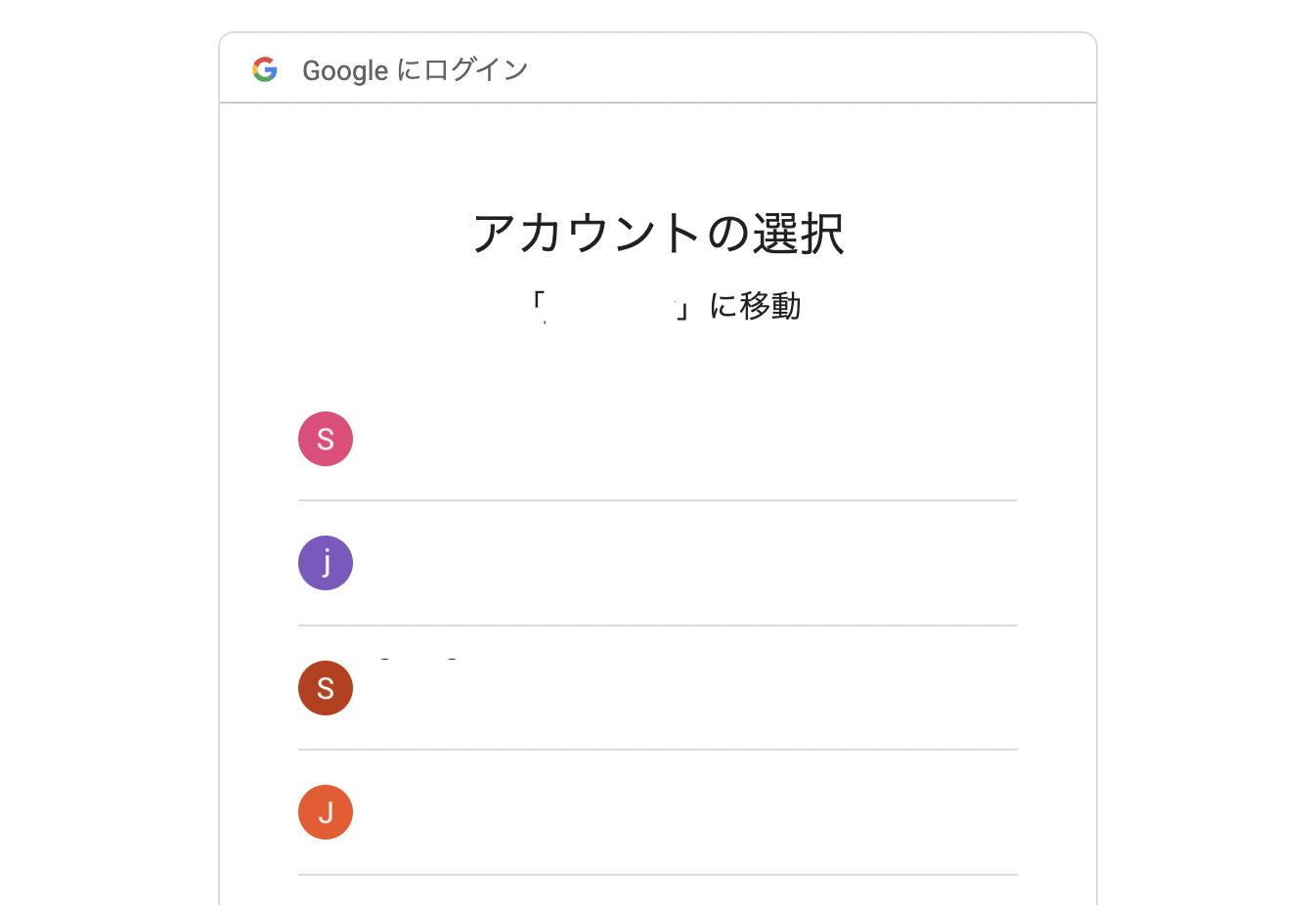
Task: Click the Google "G" logo in the header
Action: (x=264, y=69)
